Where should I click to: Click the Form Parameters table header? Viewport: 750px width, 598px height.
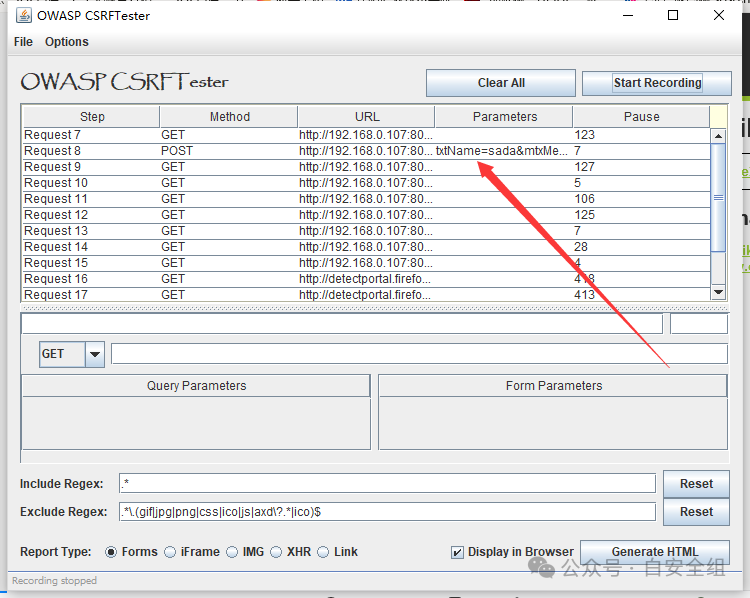(x=553, y=386)
